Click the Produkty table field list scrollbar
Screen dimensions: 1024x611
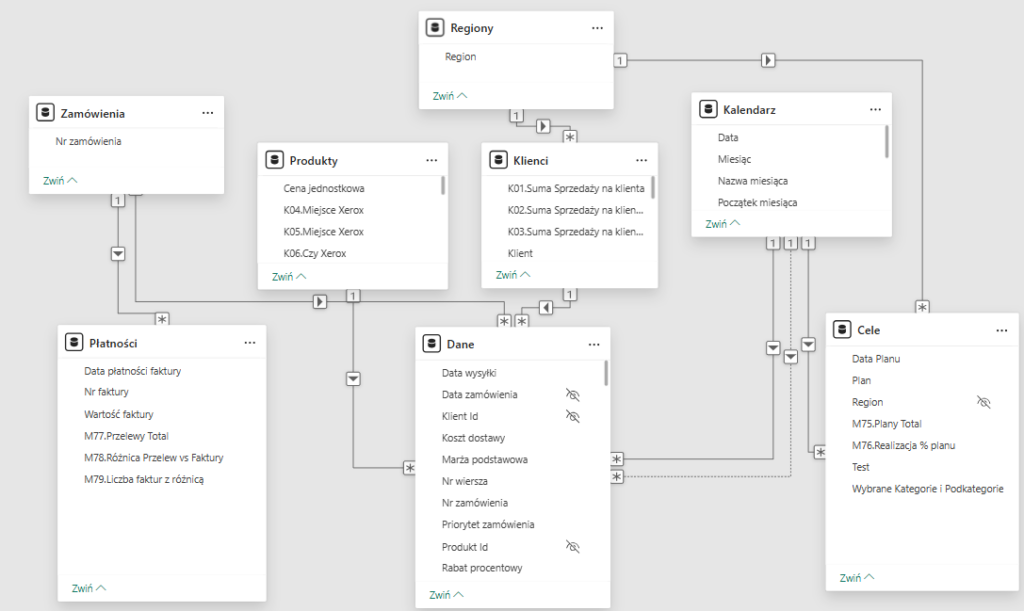tap(443, 185)
